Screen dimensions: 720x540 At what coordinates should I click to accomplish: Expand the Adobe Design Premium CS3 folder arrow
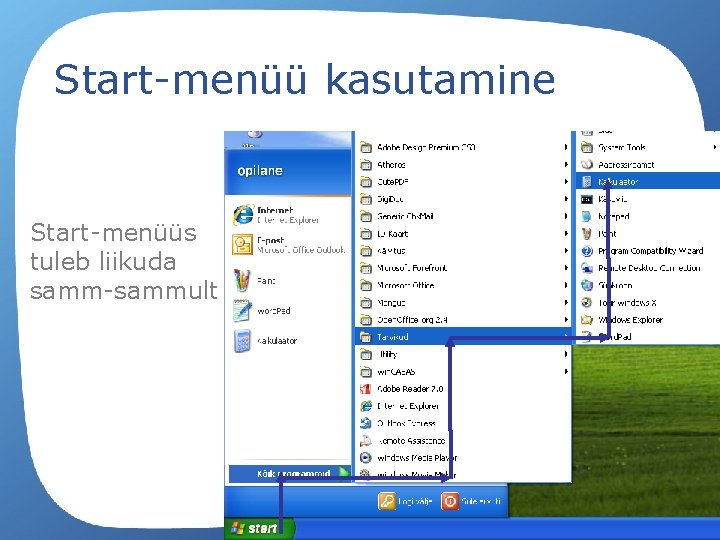click(566, 147)
